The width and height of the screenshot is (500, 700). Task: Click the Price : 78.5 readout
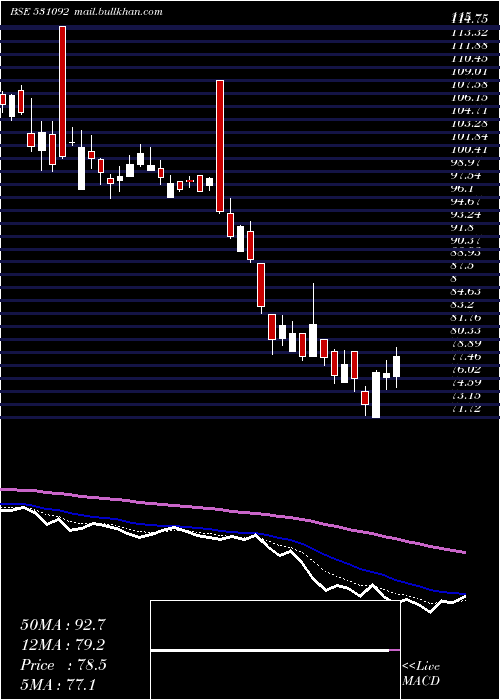(63, 665)
